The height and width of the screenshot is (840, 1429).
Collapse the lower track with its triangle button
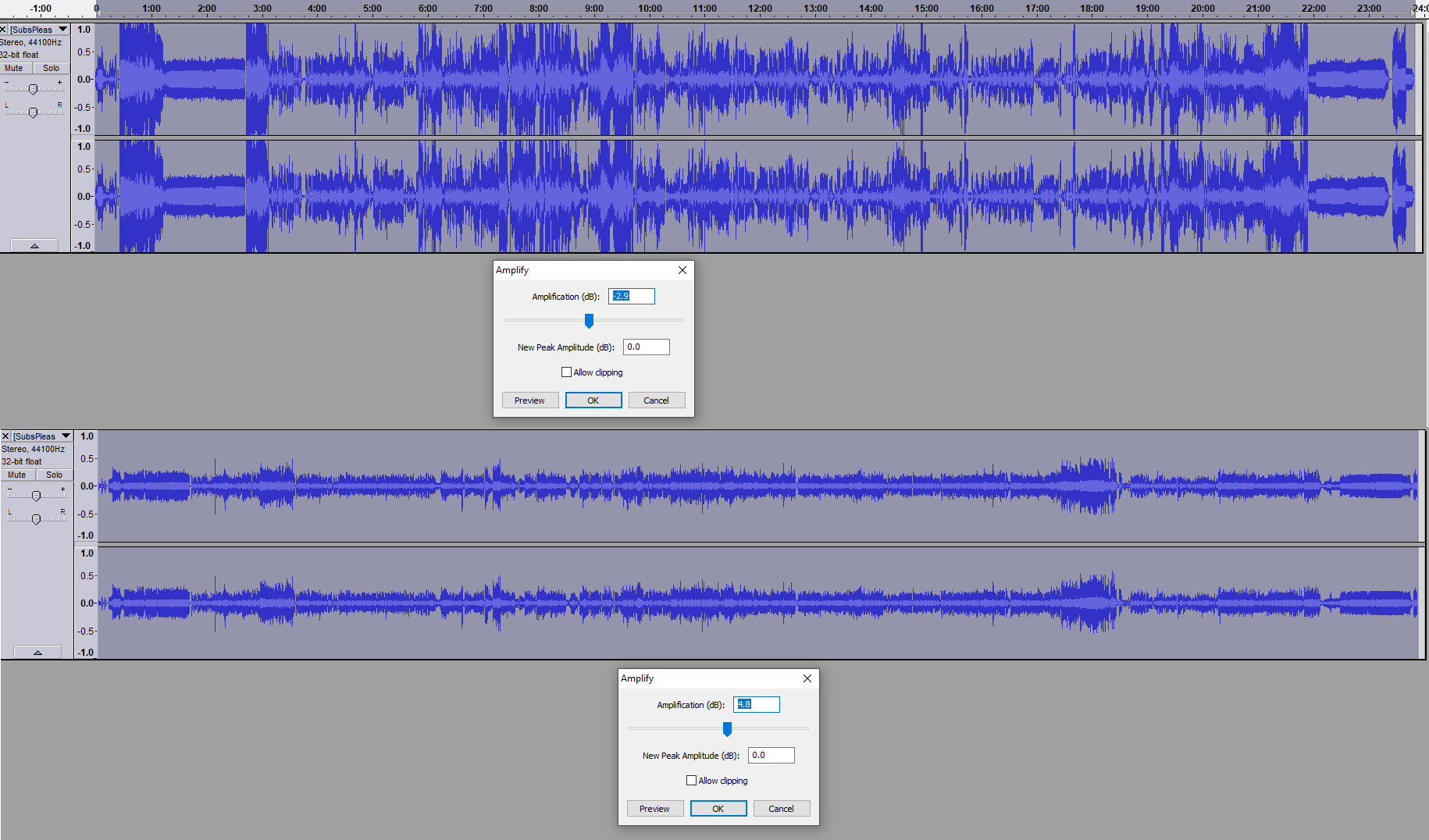[x=37, y=653]
